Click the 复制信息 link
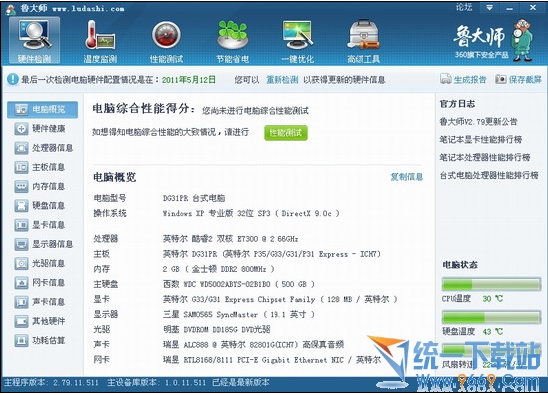 click(406, 177)
